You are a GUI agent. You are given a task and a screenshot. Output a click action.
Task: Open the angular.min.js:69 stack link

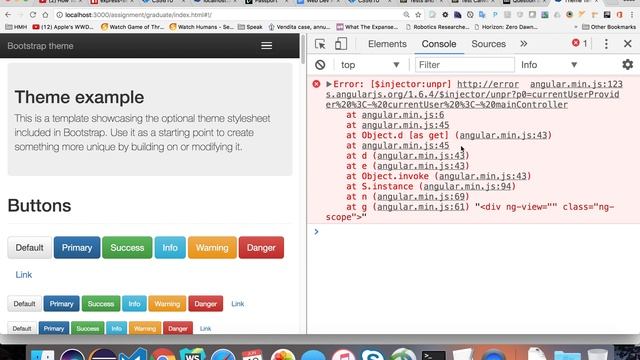[421, 196]
